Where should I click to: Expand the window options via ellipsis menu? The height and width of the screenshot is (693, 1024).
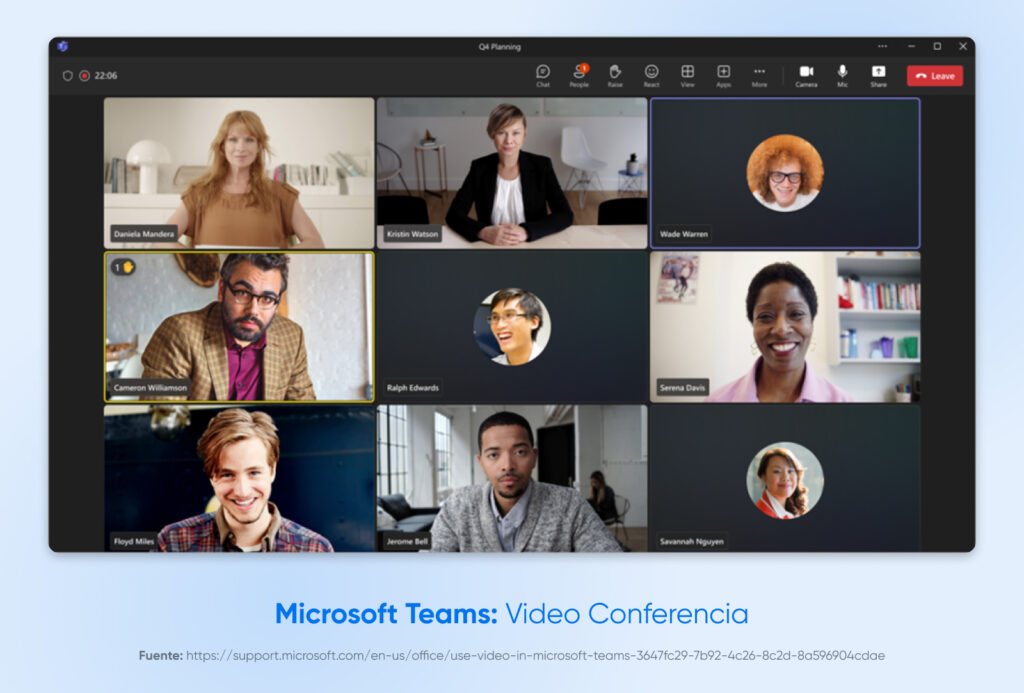[x=884, y=46]
